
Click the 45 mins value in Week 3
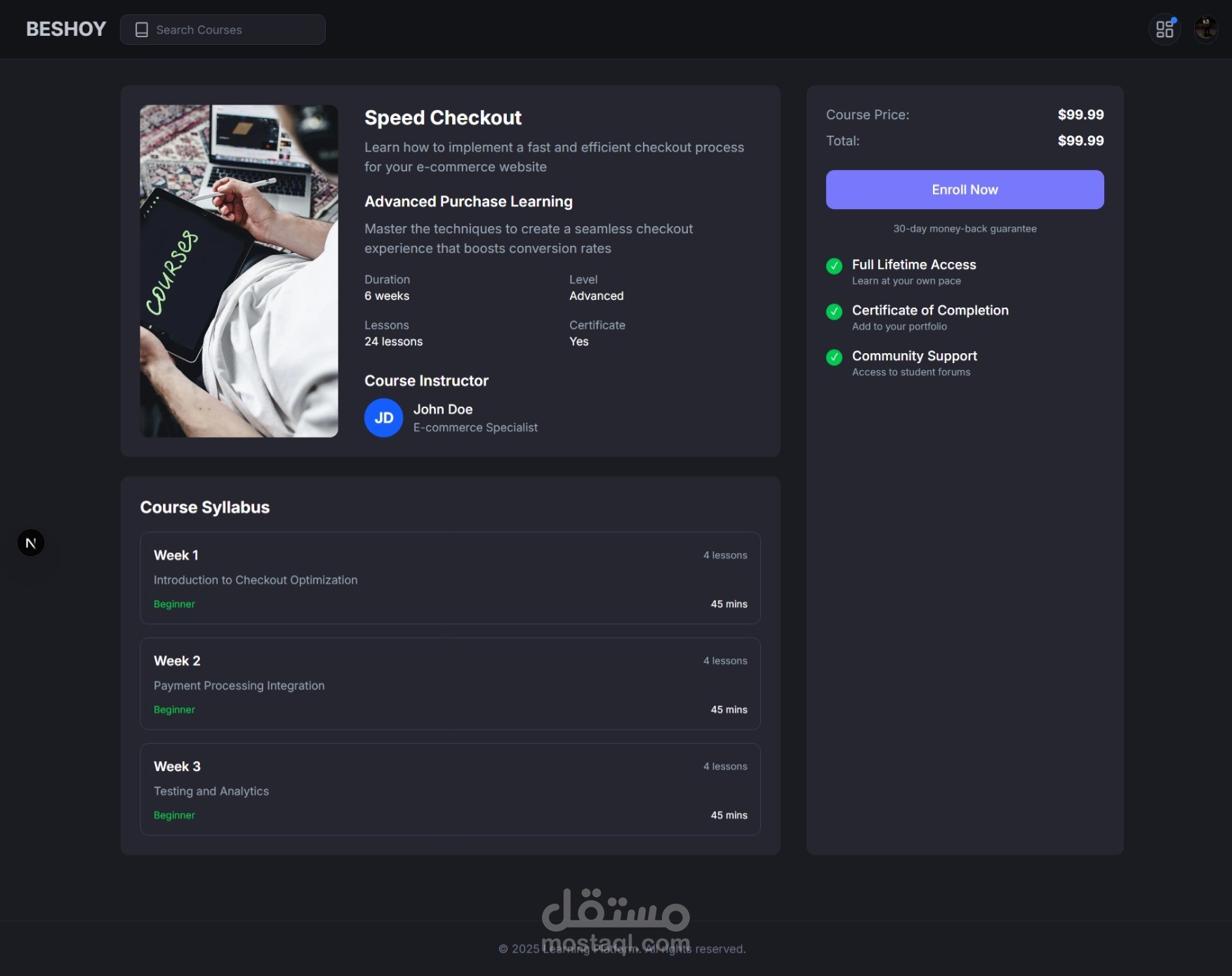tap(729, 815)
